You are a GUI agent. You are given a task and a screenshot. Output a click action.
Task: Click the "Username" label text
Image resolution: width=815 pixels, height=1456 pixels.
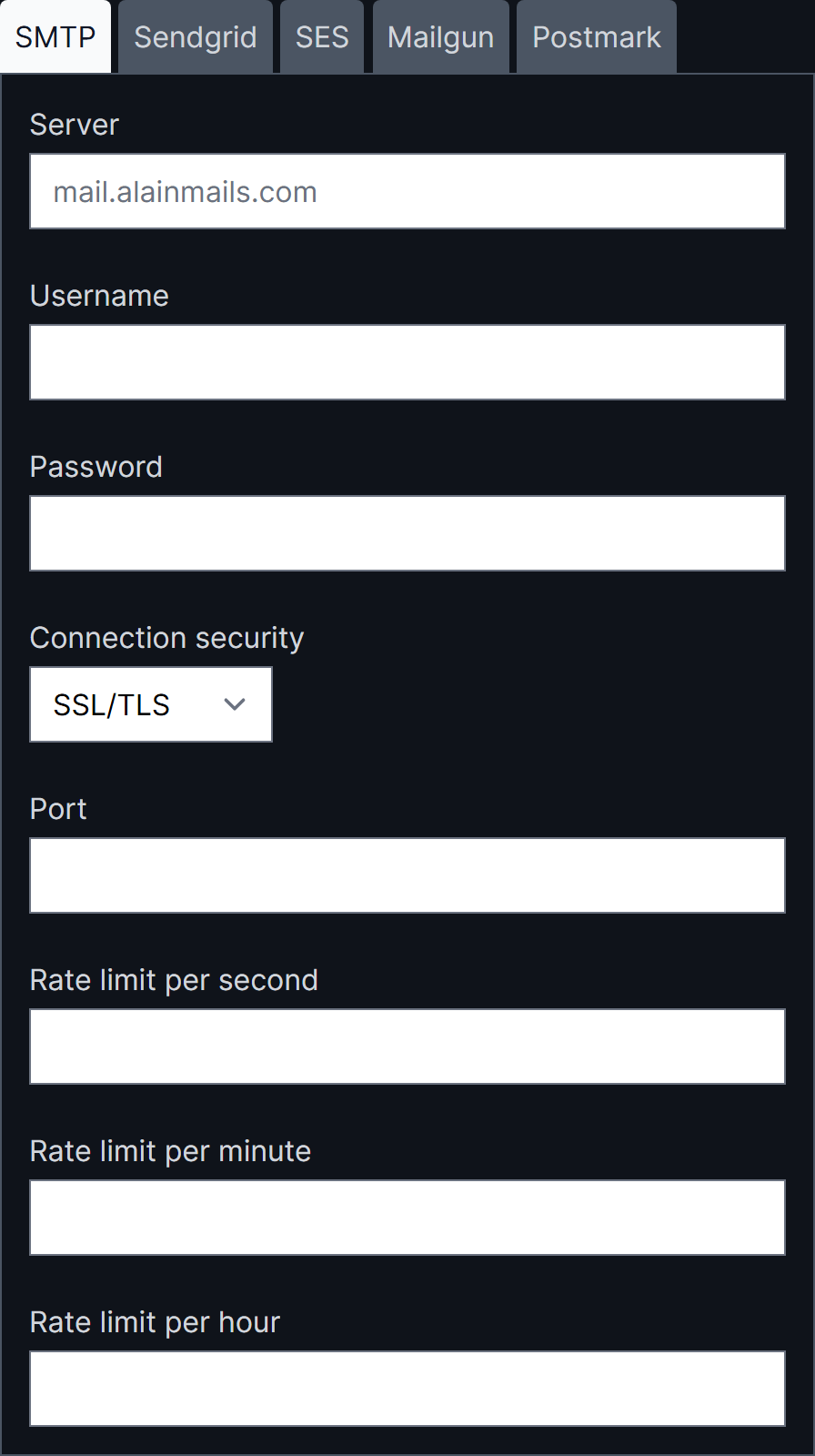(99, 296)
